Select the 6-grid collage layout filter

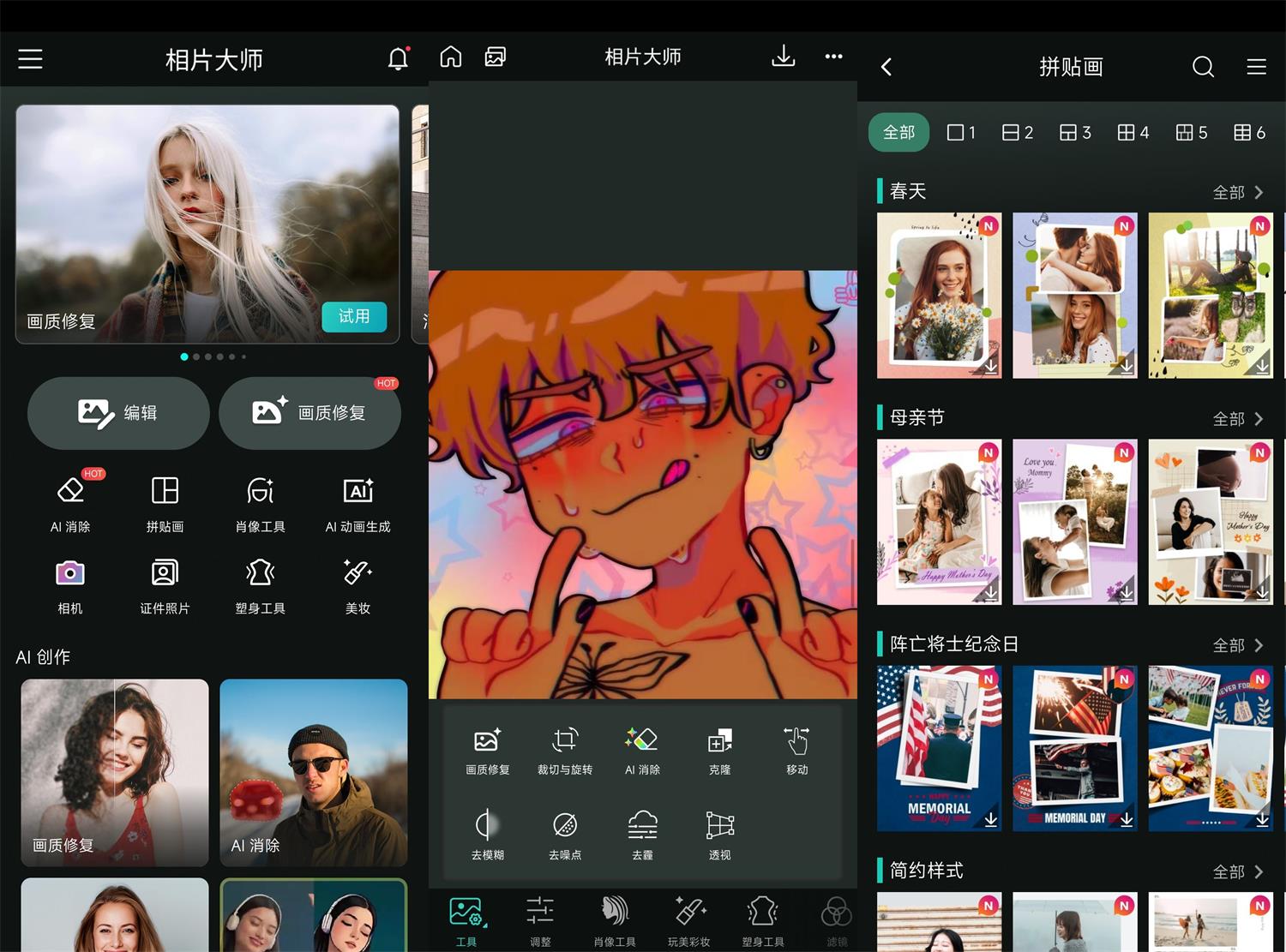1249,132
